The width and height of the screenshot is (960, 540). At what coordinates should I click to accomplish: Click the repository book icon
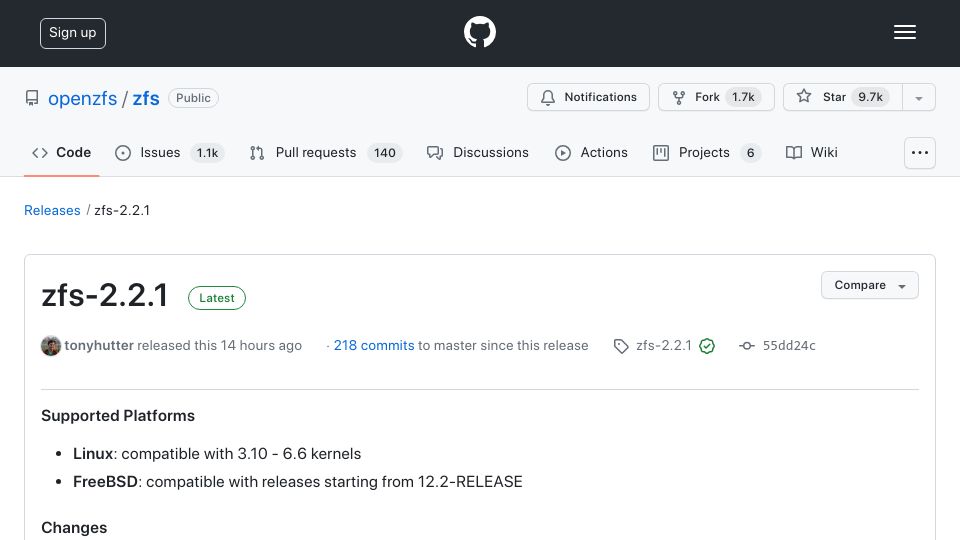coord(32,98)
